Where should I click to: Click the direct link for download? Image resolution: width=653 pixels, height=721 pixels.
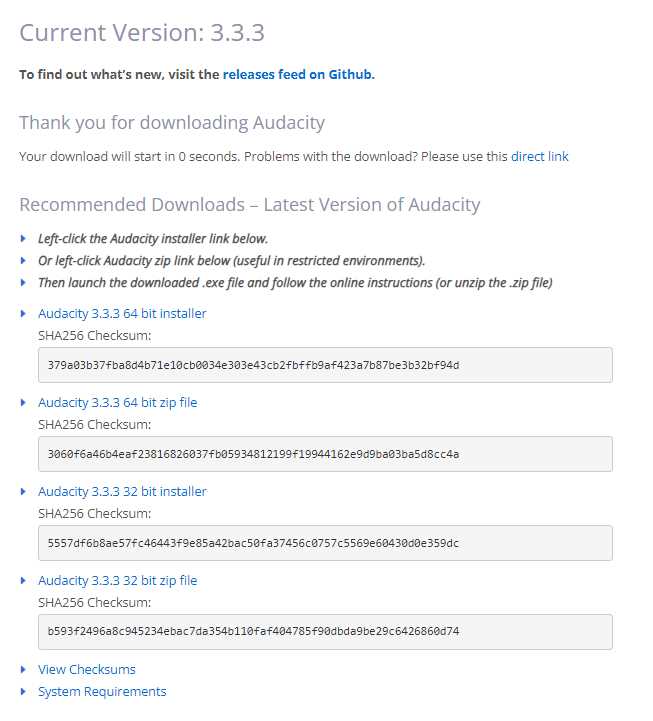tap(539, 157)
